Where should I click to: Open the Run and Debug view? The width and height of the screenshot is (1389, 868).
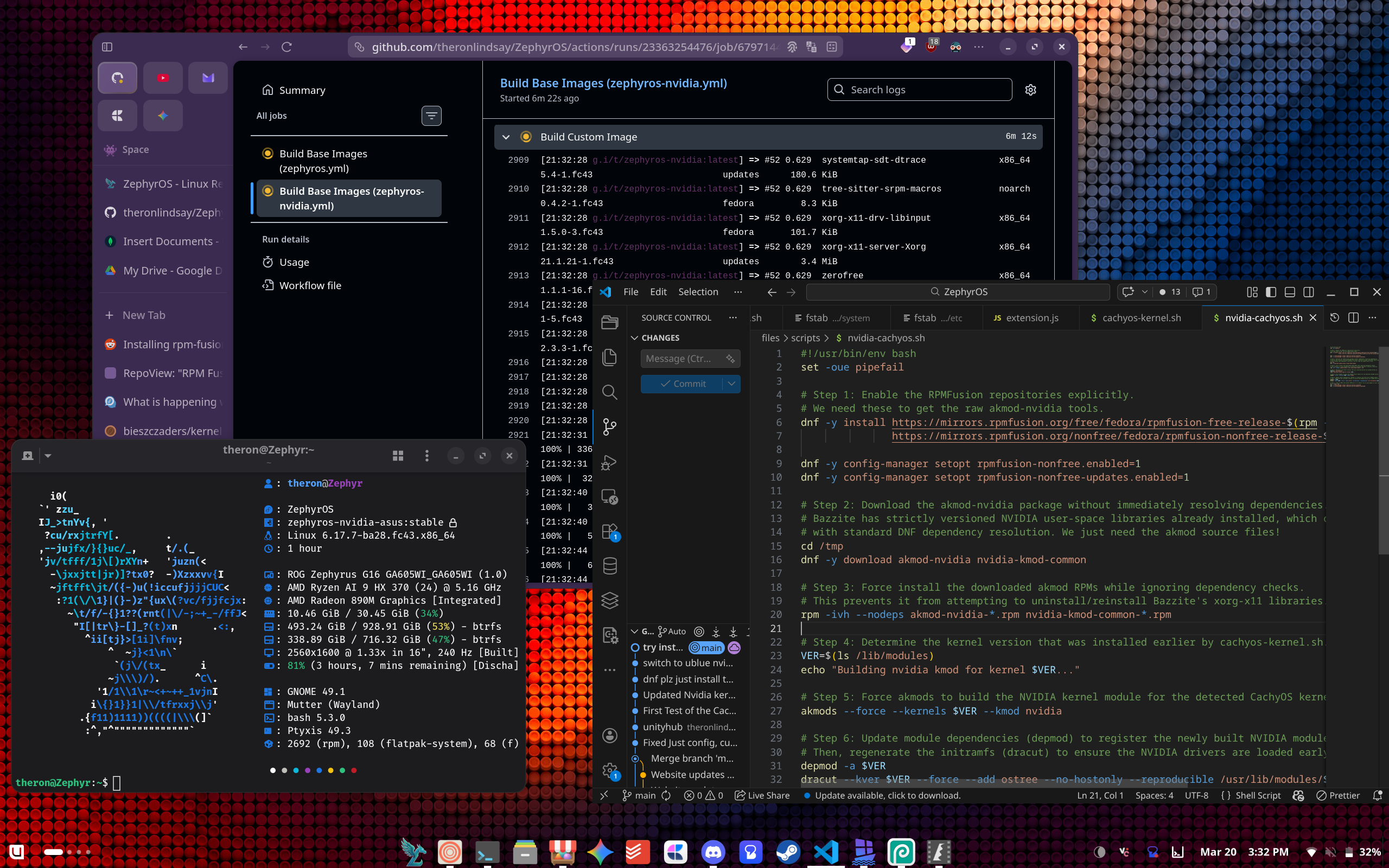(x=609, y=462)
